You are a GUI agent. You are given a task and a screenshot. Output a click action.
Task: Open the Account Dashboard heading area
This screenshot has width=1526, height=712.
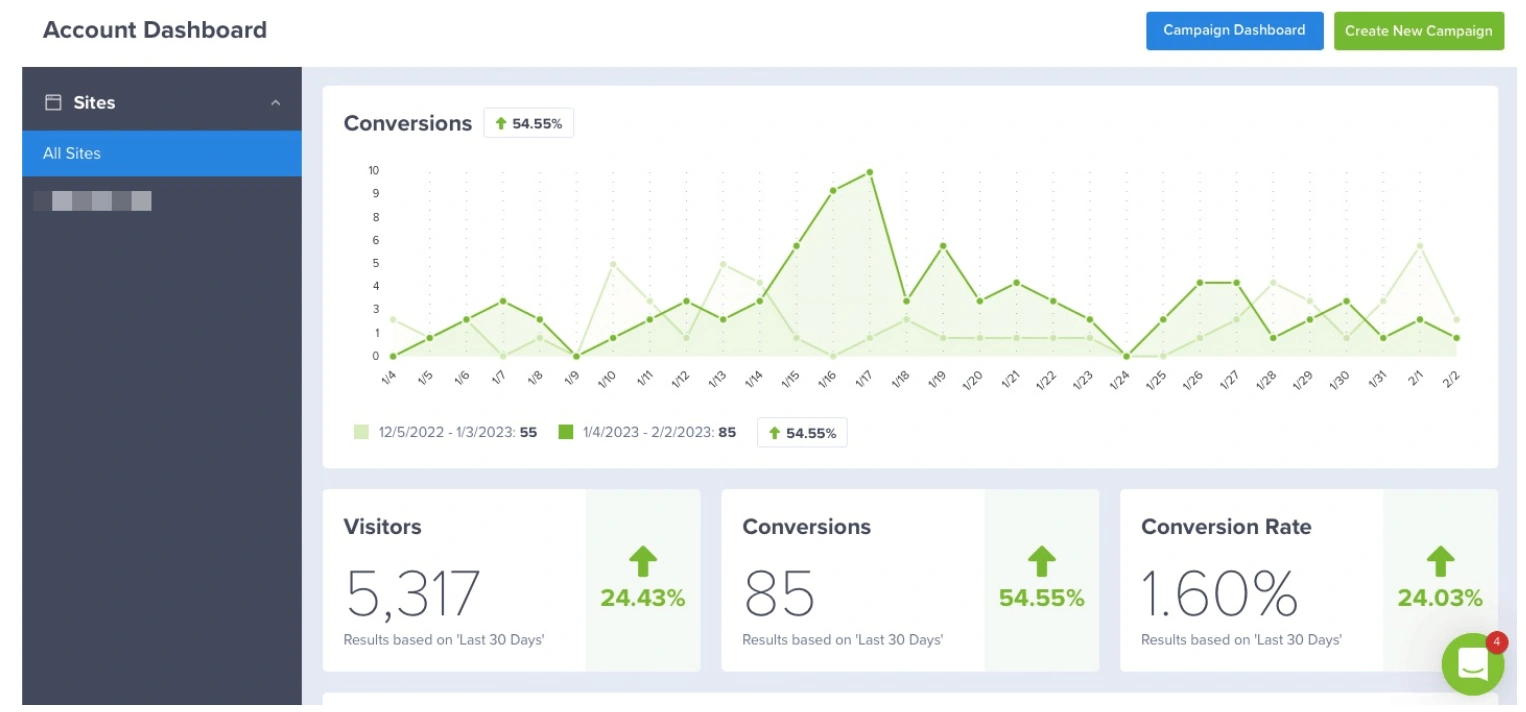click(154, 29)
